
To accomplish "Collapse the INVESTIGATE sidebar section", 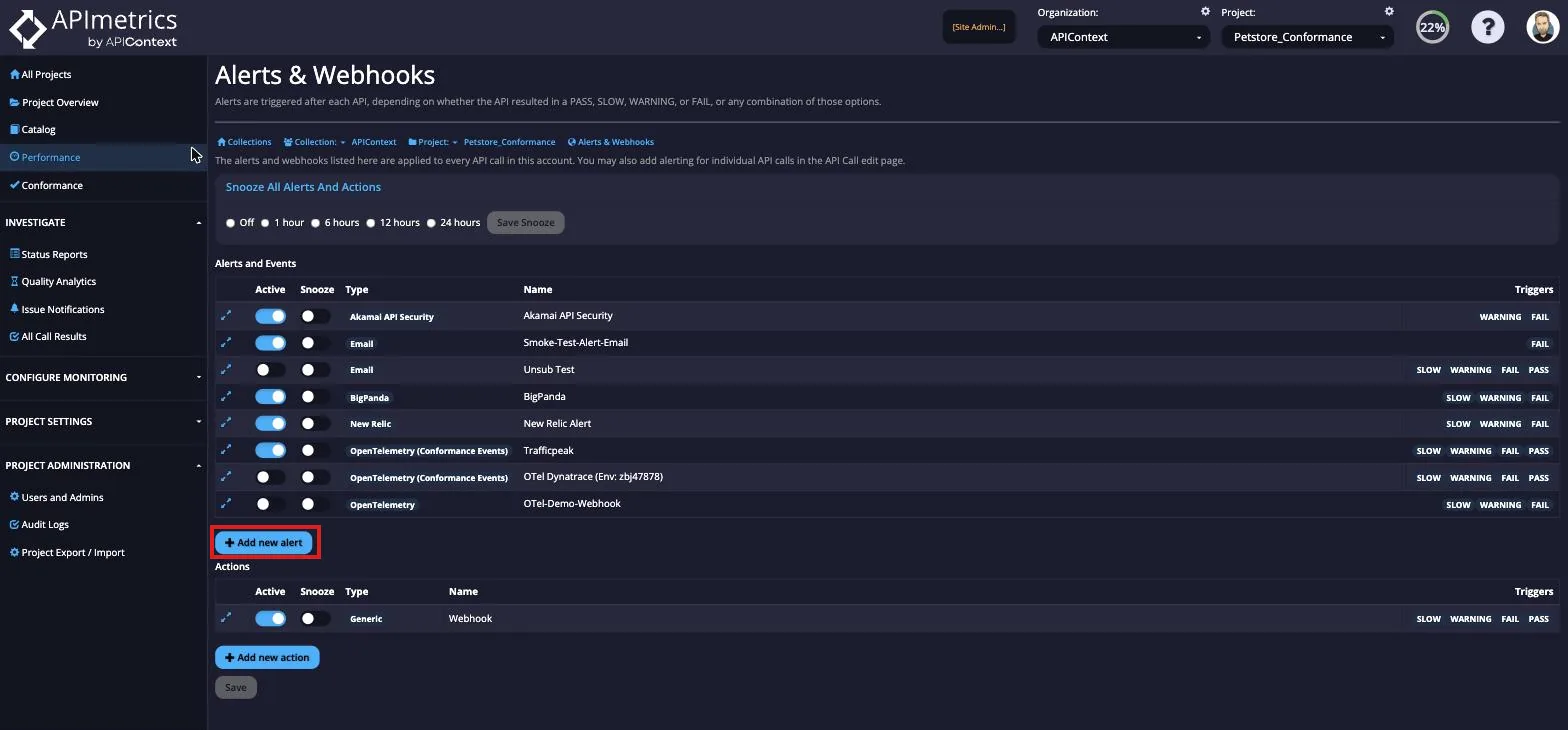I will tap(103, 222).
